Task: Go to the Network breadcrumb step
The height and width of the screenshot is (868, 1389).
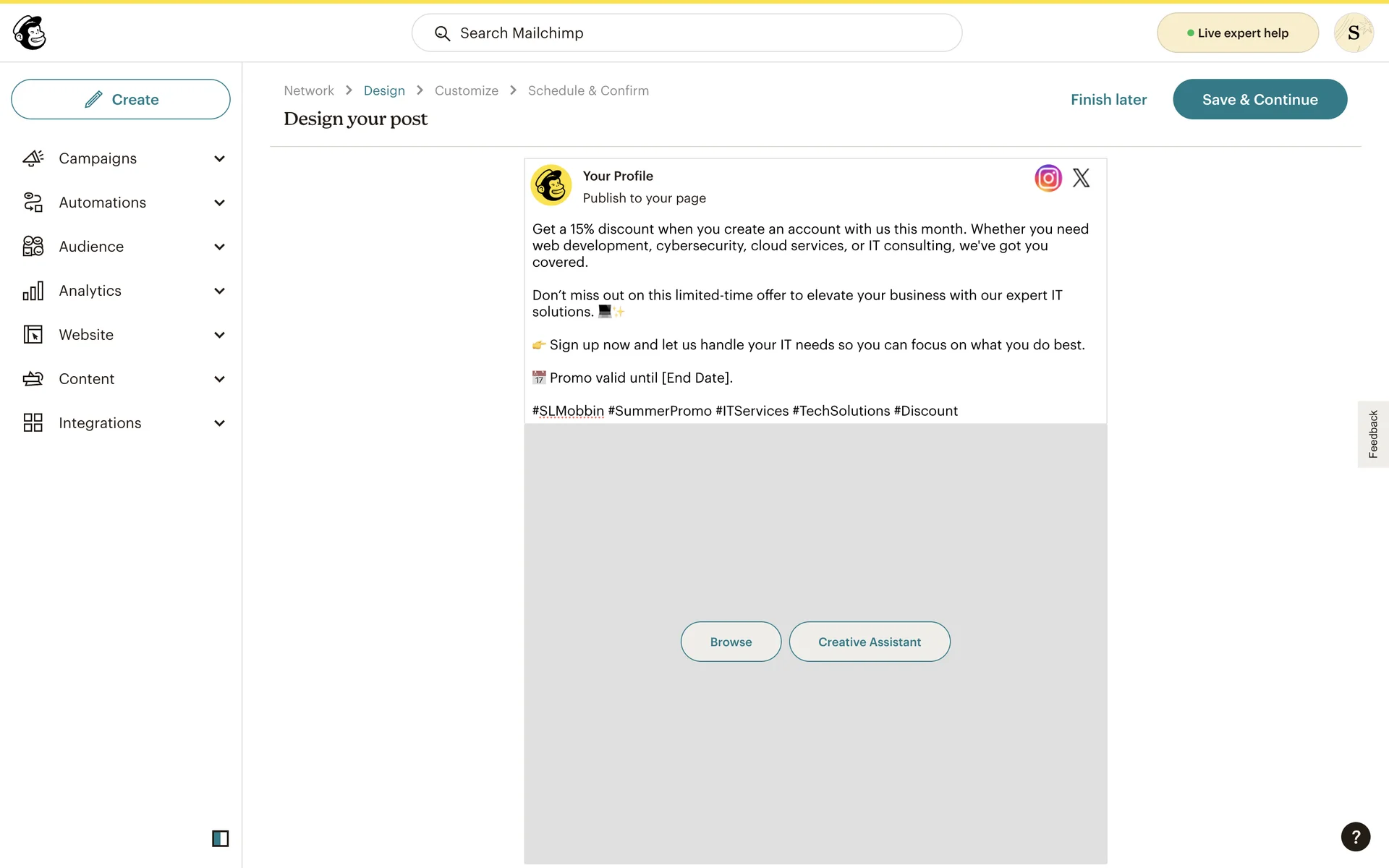Action: click(x=309, y=90)
